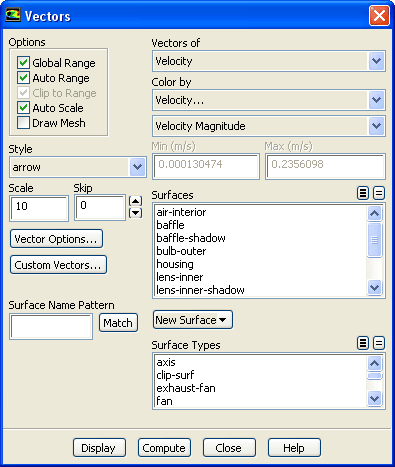Select clip-surf surface type
Image resolution: width=395 pixels, height=467 pixels.
(x=260, y=375)
